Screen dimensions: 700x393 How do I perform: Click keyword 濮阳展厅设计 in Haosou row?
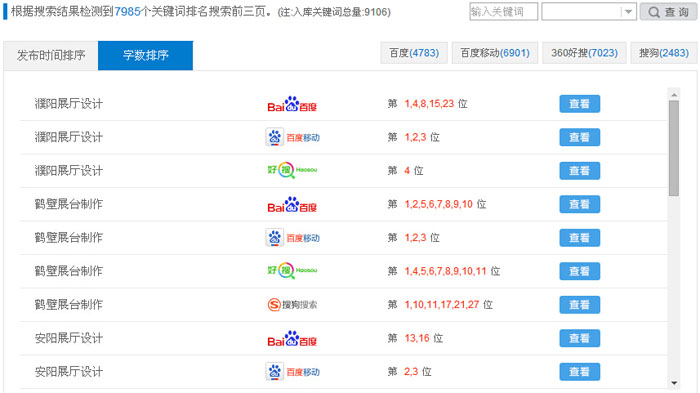tap(69, 171)
